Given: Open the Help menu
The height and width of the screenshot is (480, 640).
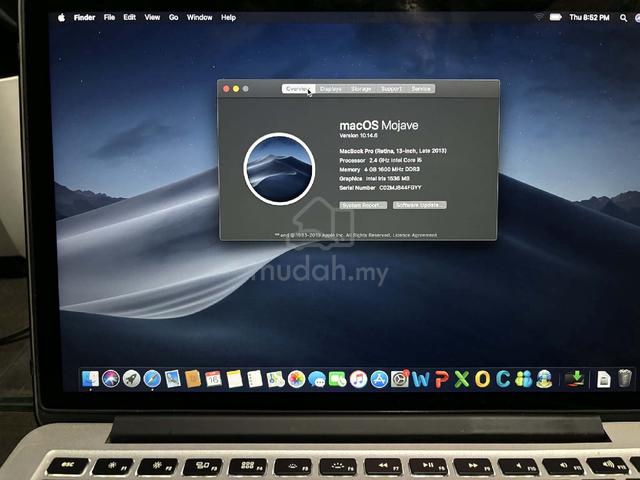Looking at the screenshot, I should (x=229, y=17).
